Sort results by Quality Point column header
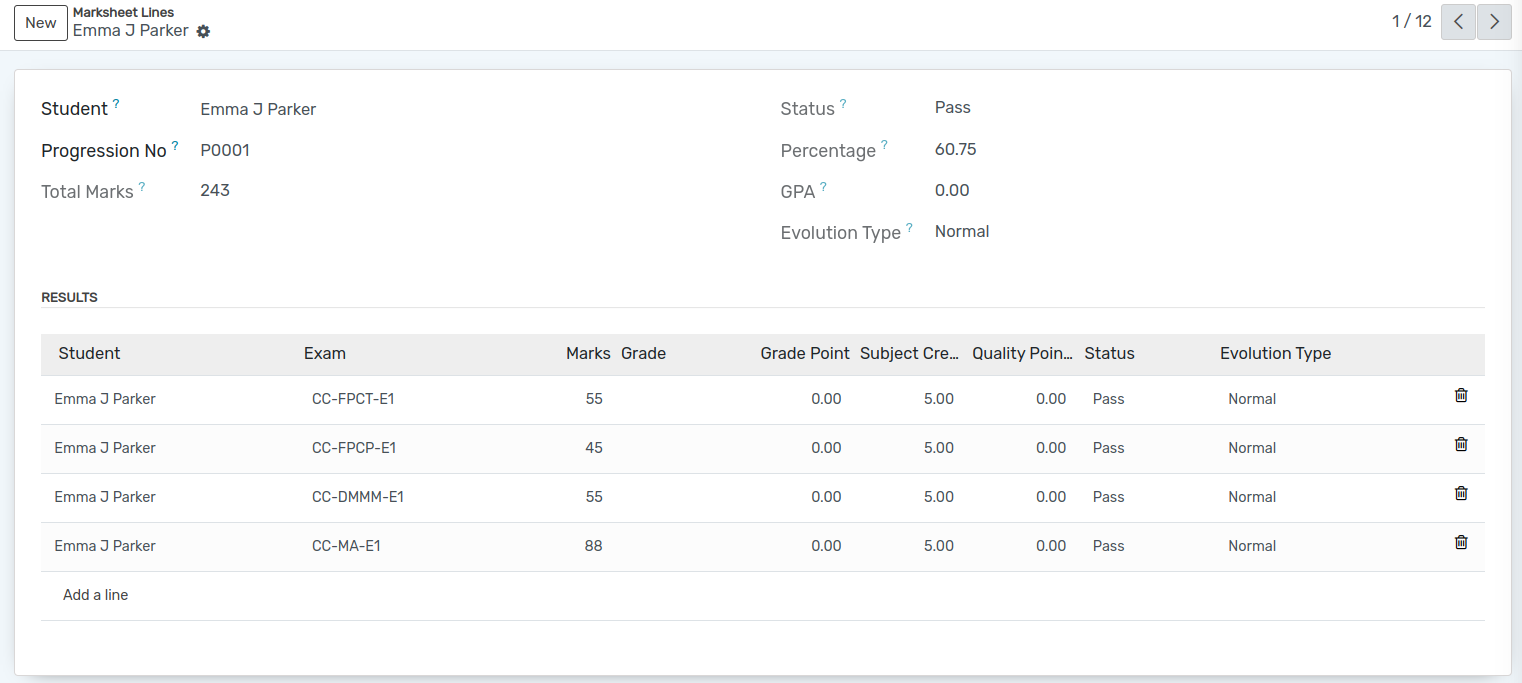This screenshot has height=683, width=1522. [1022, 353]
